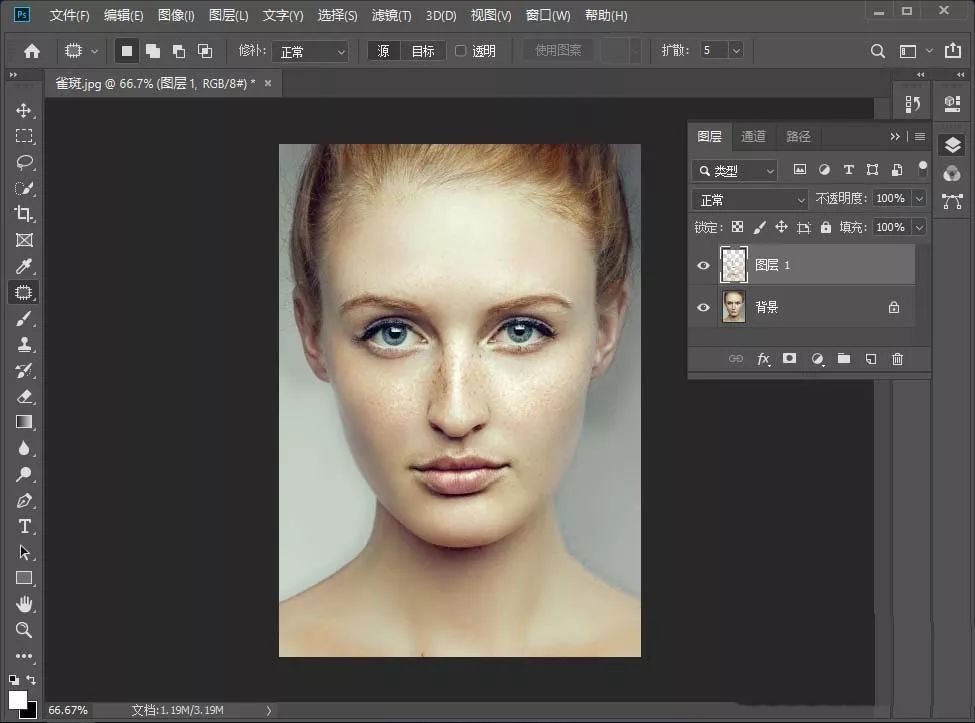The width and height of the screenshot is (975, 723).
Task: Select the Eyedropper tool
Action: tap(24, 266)
